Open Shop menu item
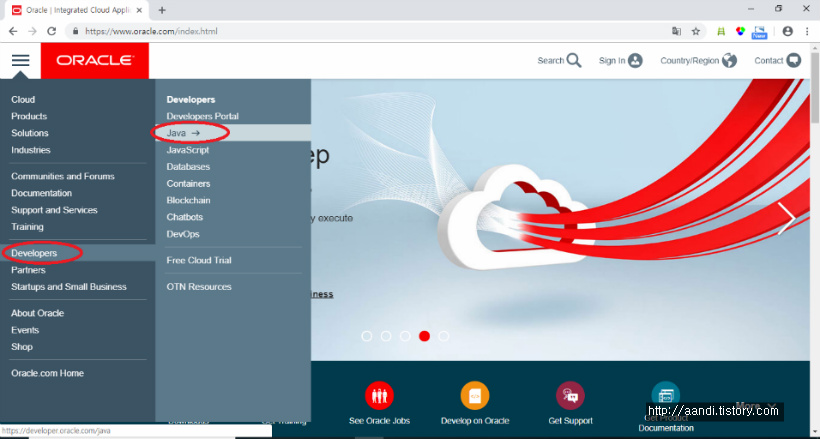 (22, 346)
